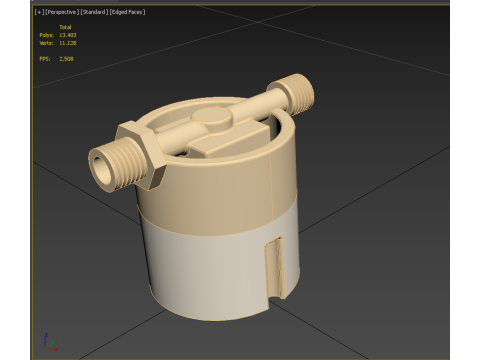
Task: Open the [+] viewport general menu
Action: [x=39, y=12]
